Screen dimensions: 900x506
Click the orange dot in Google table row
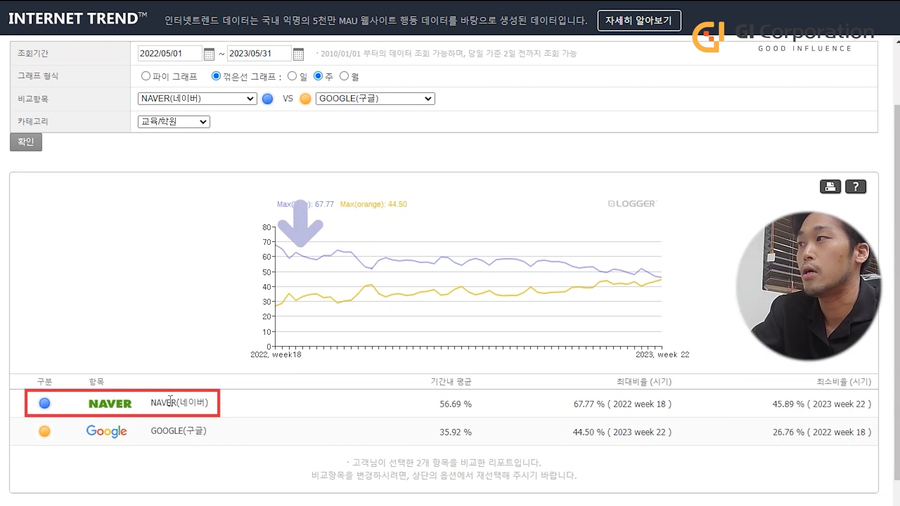point(44,431)
